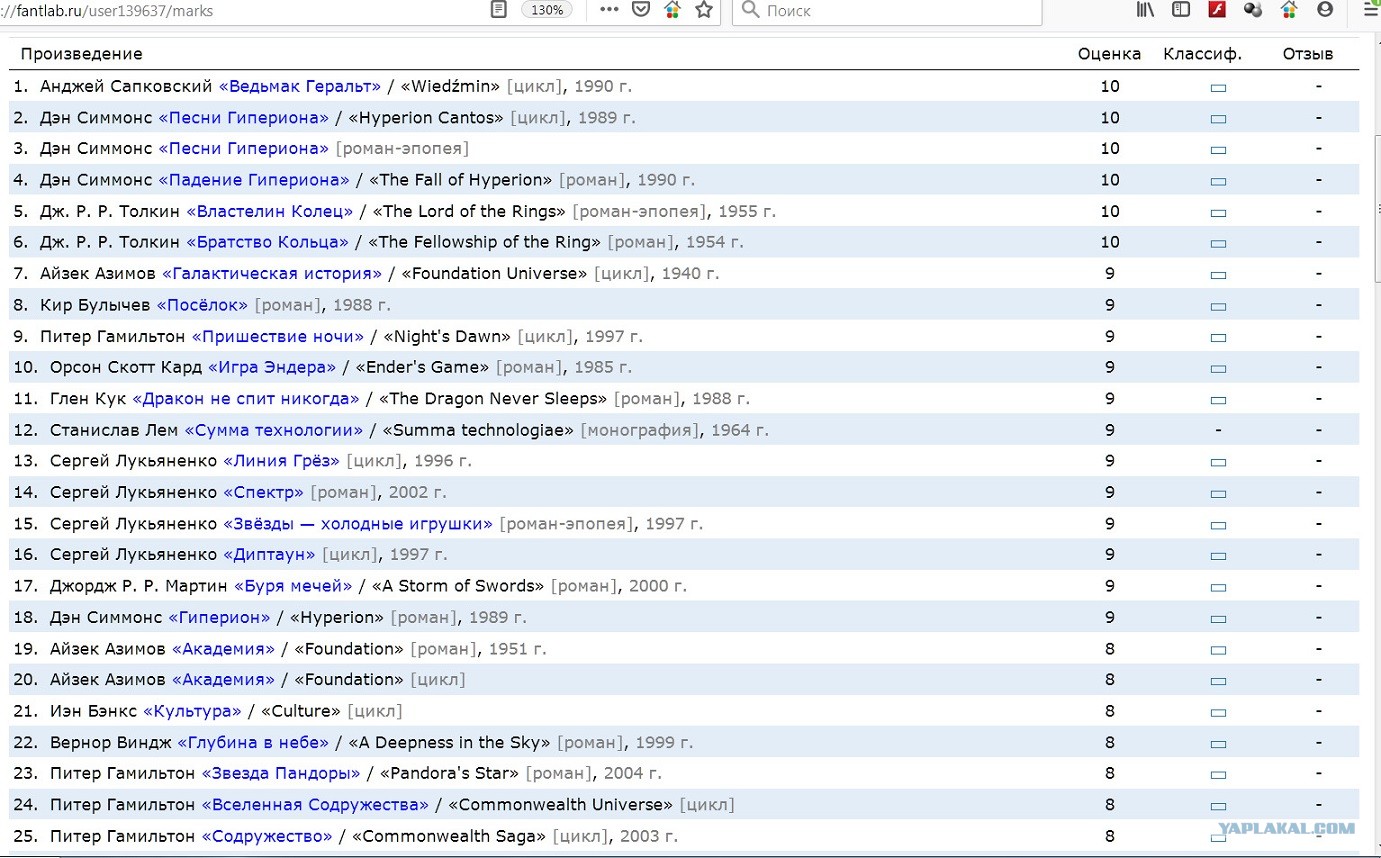Open «Игра Эндера» book link

(272, 367)
